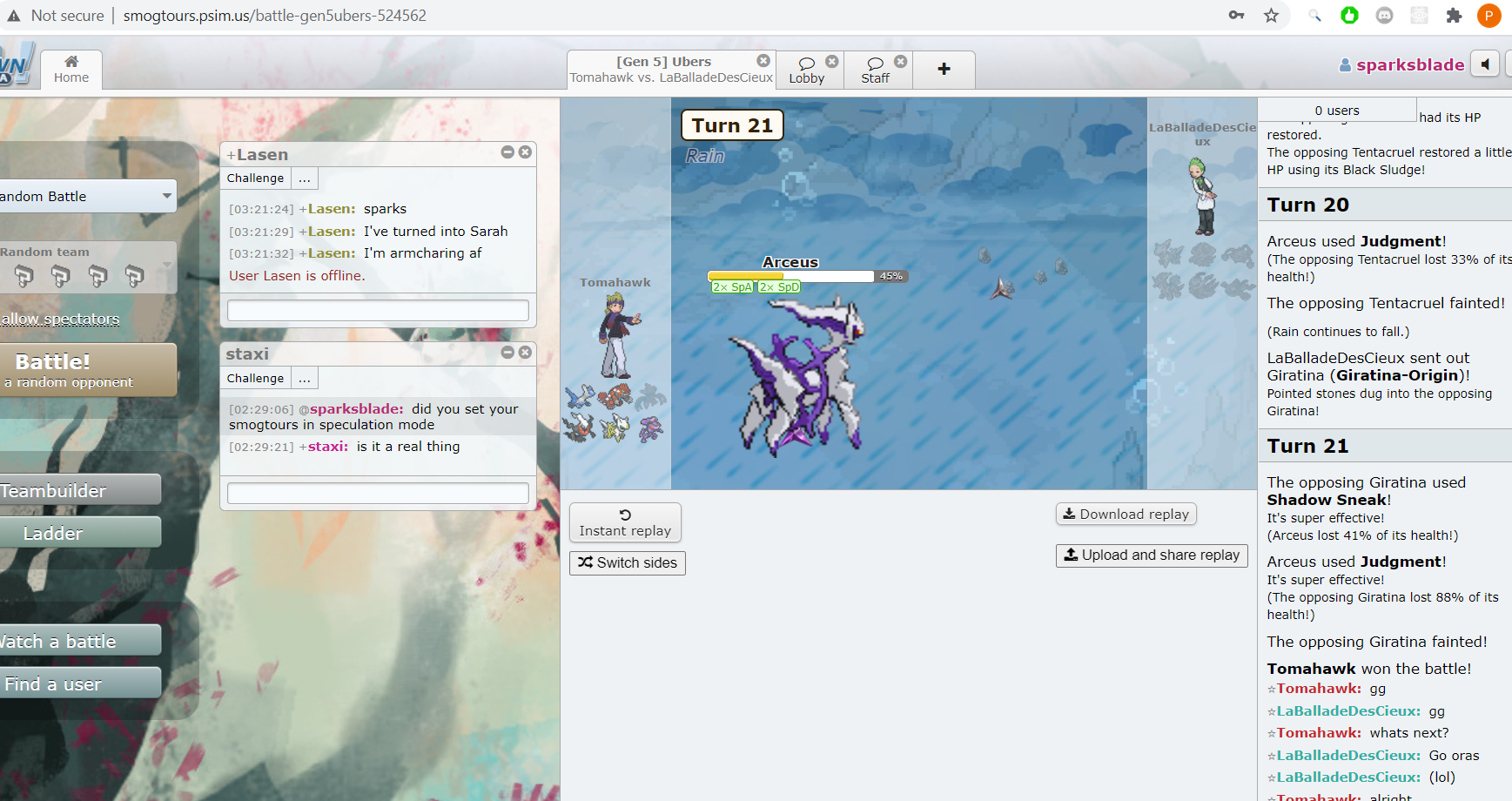Click Lasen's name beside 'sparks' message
The height and width of the screenshot is (801, 1512).
pos(332,209)
